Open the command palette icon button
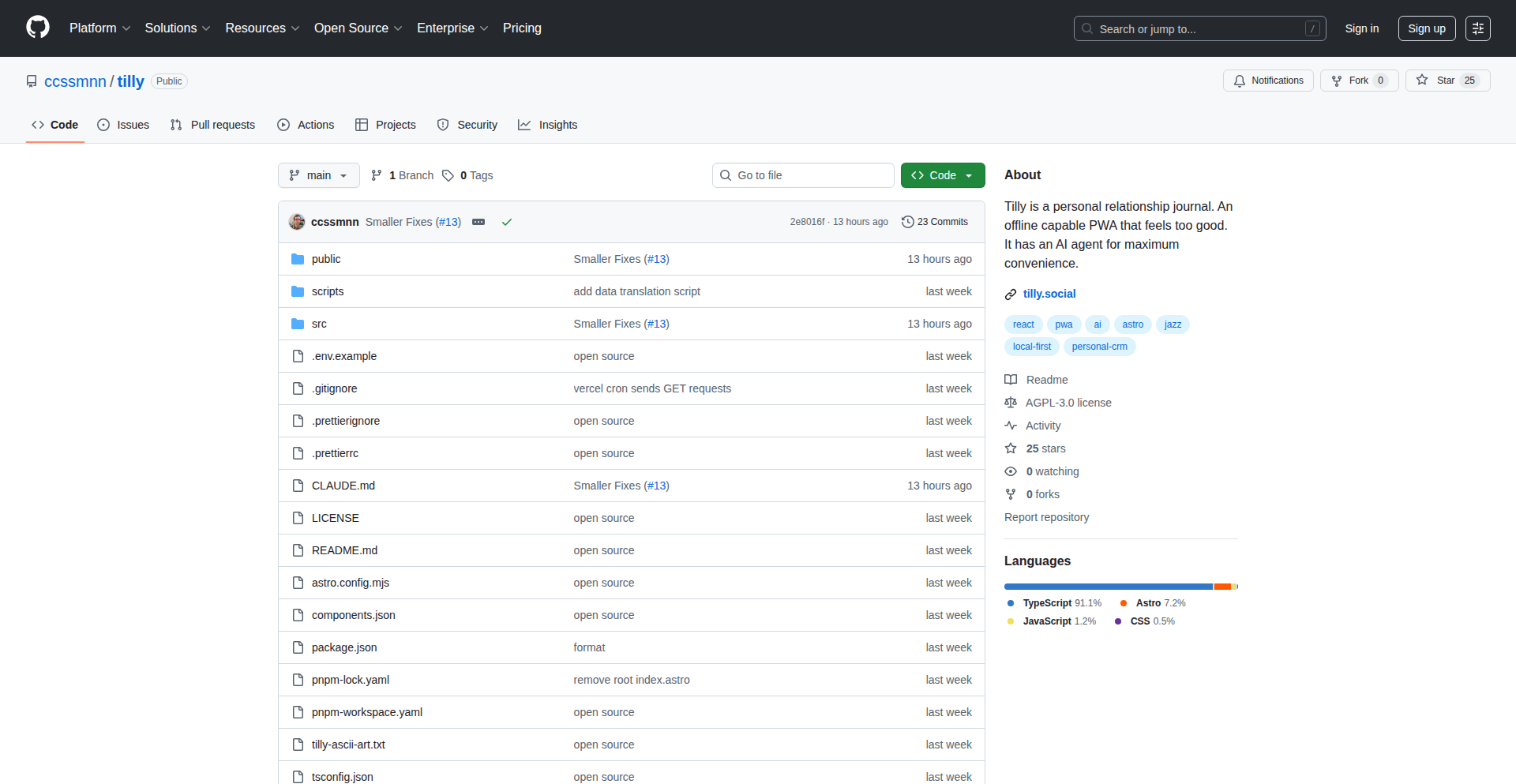This screenshot has height=784, width=1516. (1477, 28)
